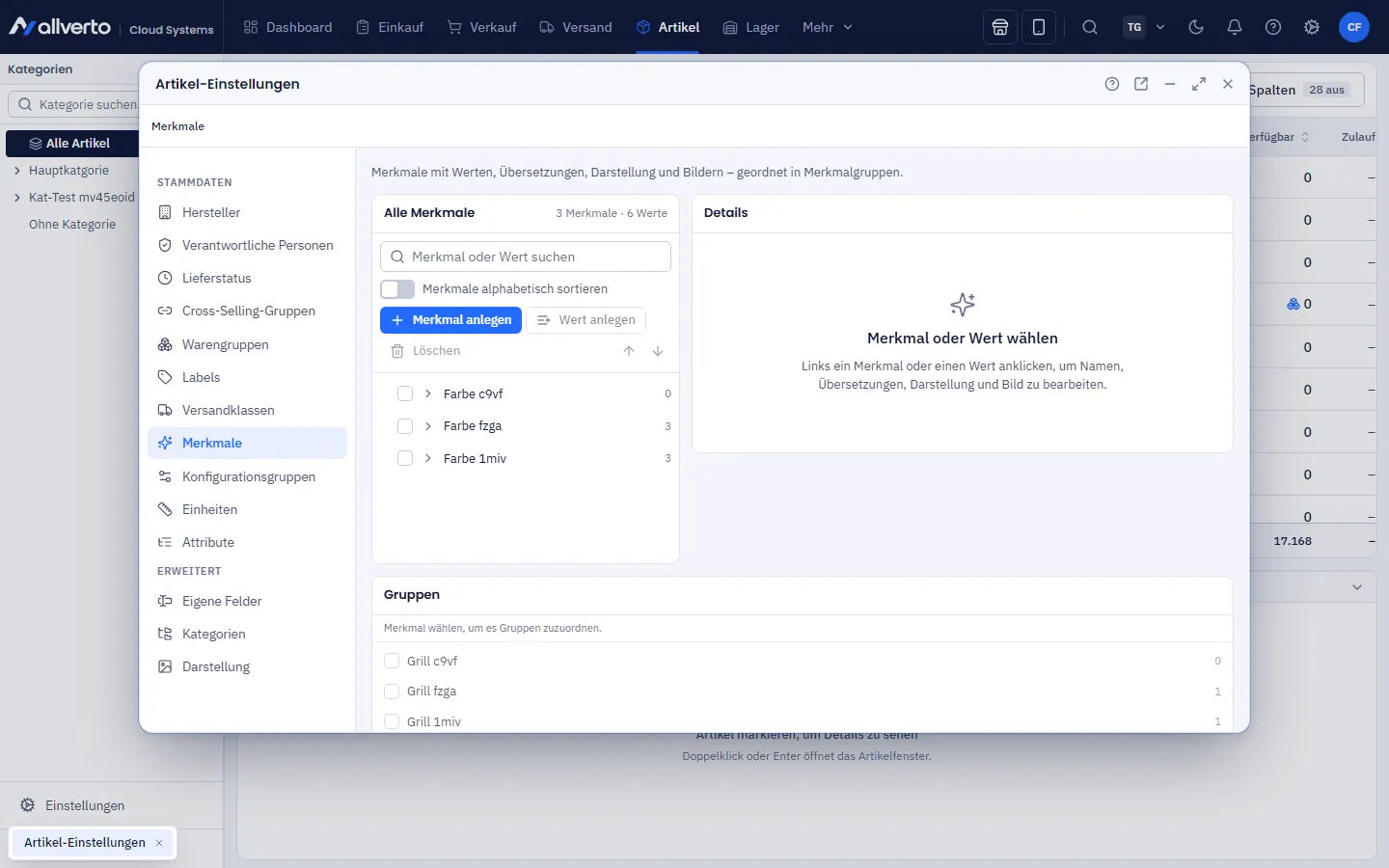Open the Mehr dropdown menu
Screen dimensions: 1389x868
point(828,27)
